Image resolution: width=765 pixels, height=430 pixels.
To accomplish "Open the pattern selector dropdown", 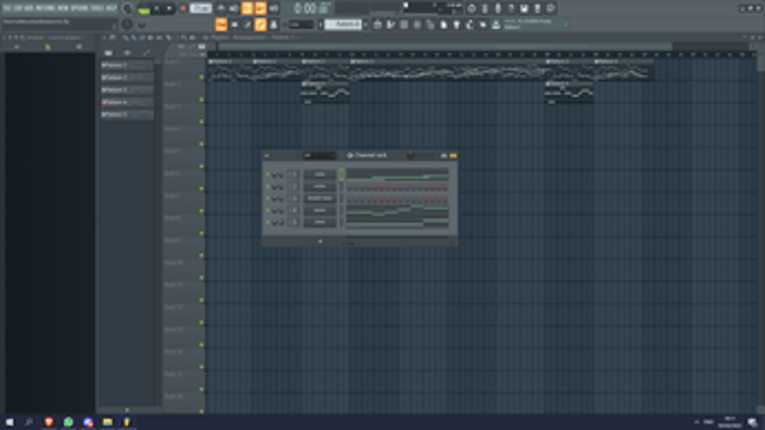I will point(343,24).
